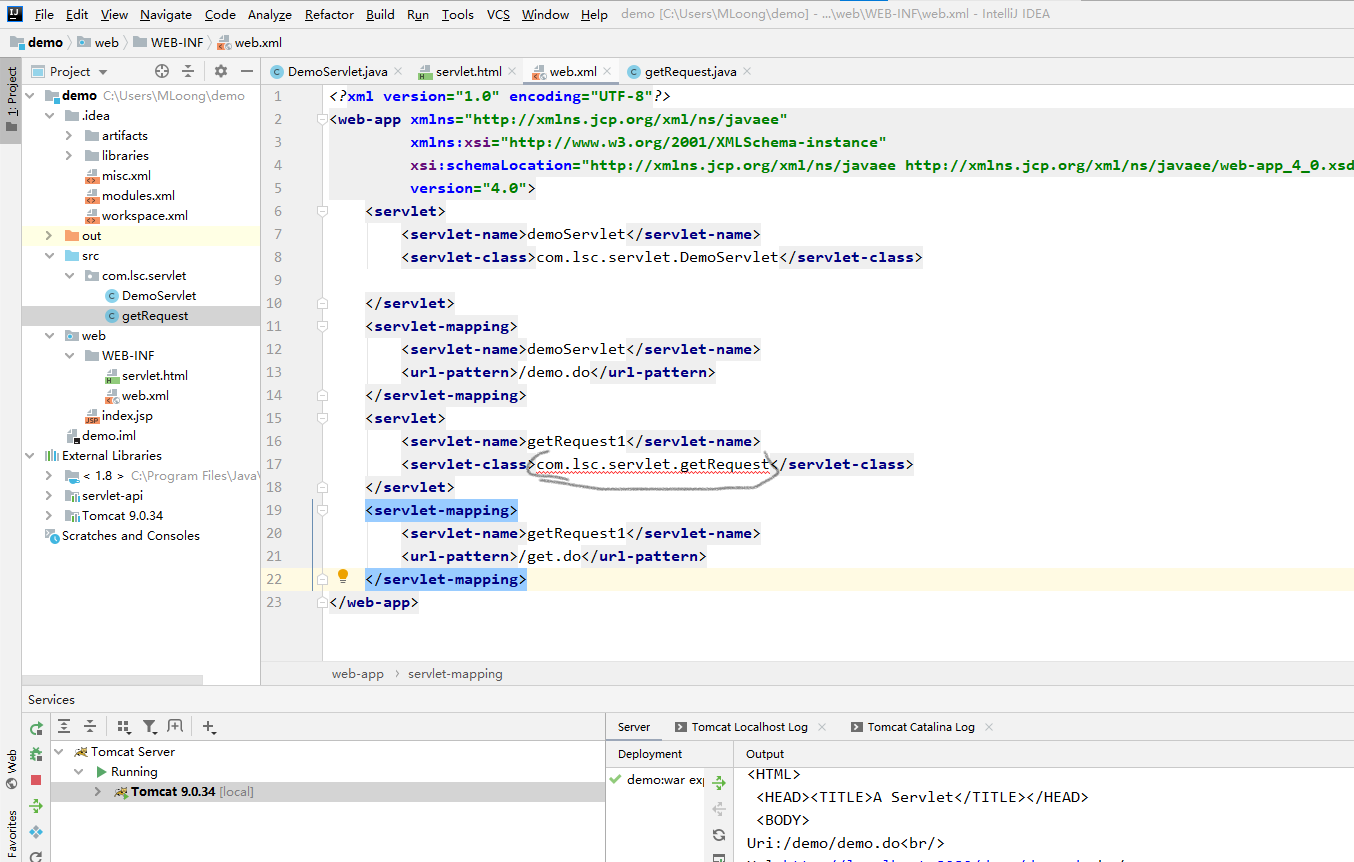Select the Server tab in Services

(634, 727)
